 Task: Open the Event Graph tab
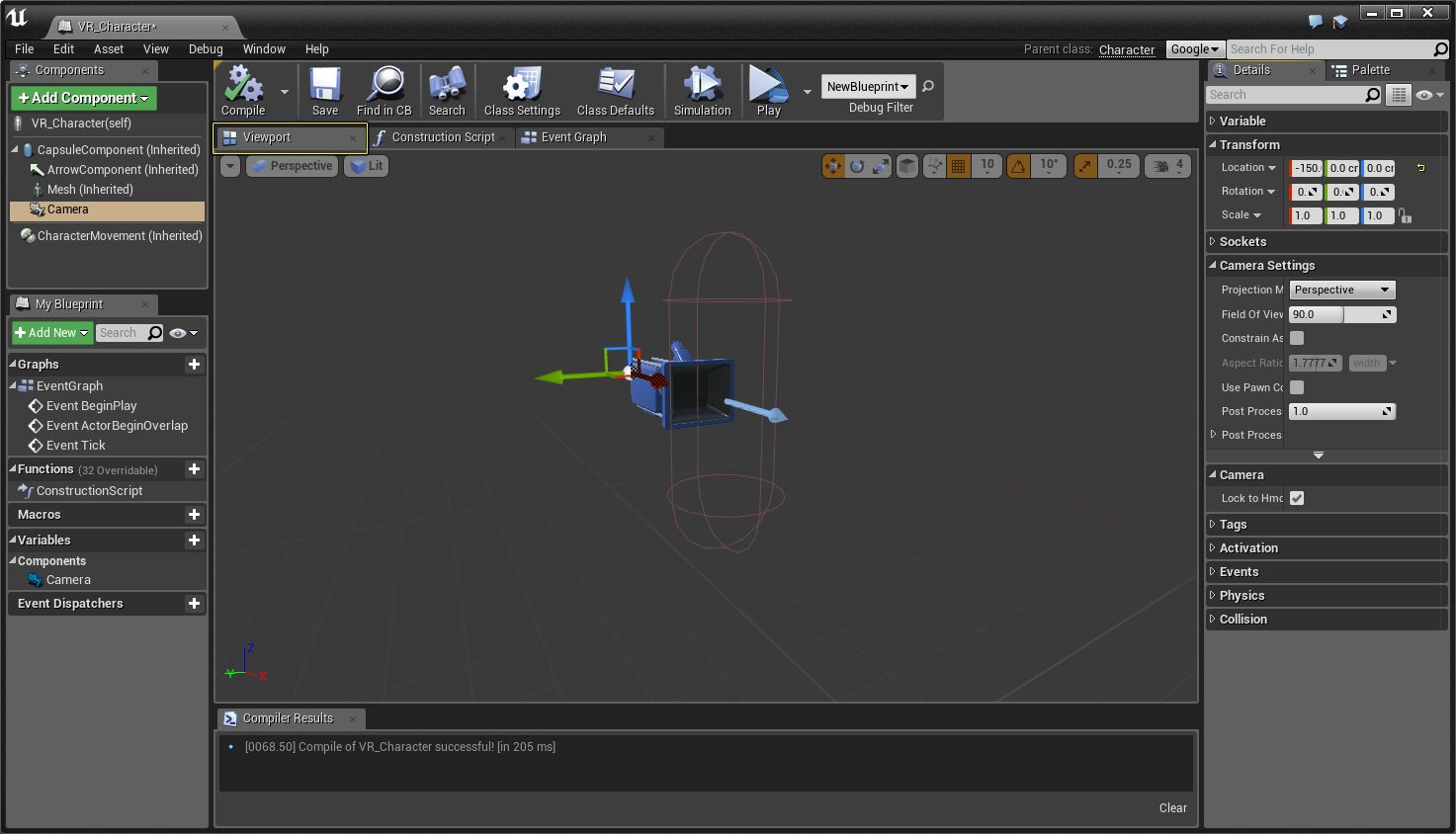[x=573, y=137]
